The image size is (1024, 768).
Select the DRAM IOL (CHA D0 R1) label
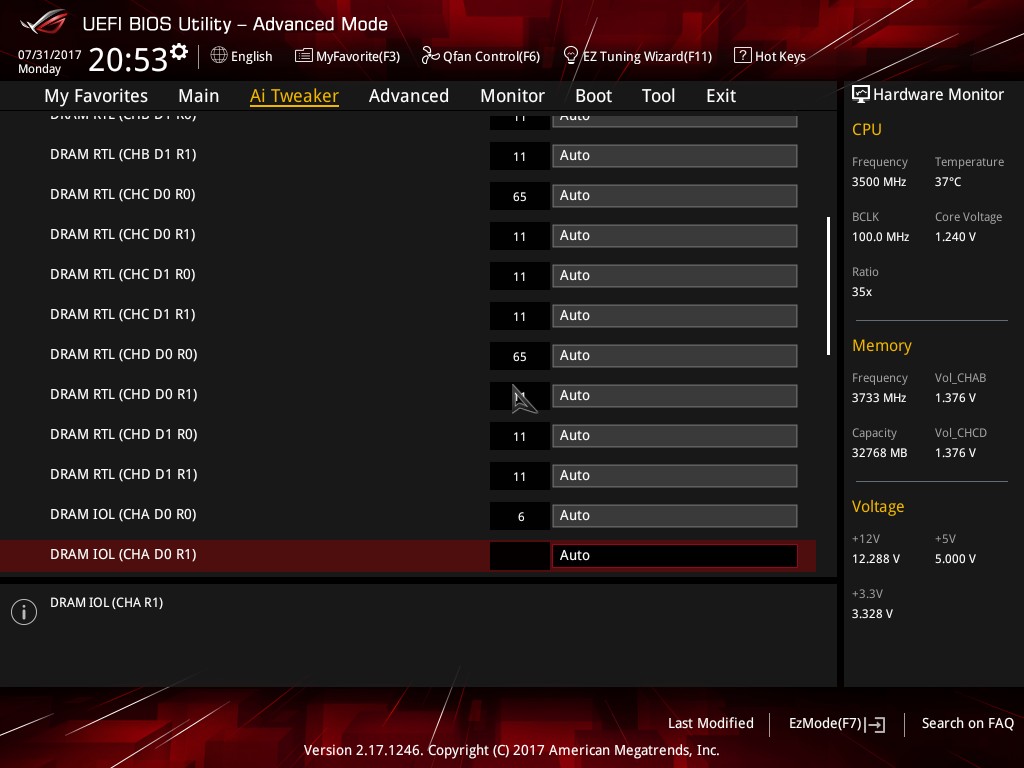click(123, 554)
